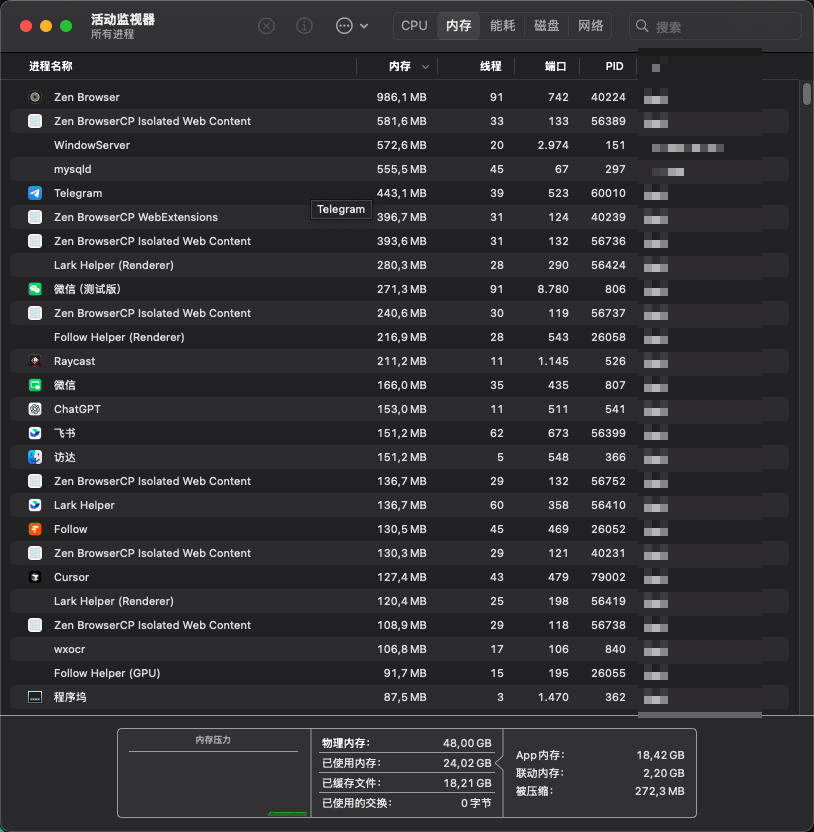Image resolution: width=814 pixels, height=832 pixels.
Task: Click the 搜索 search field
Action: 715,26
